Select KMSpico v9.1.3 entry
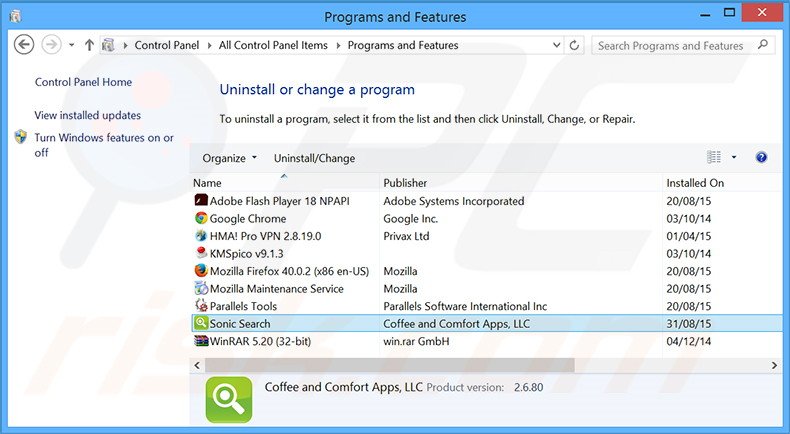 point(246,254)
